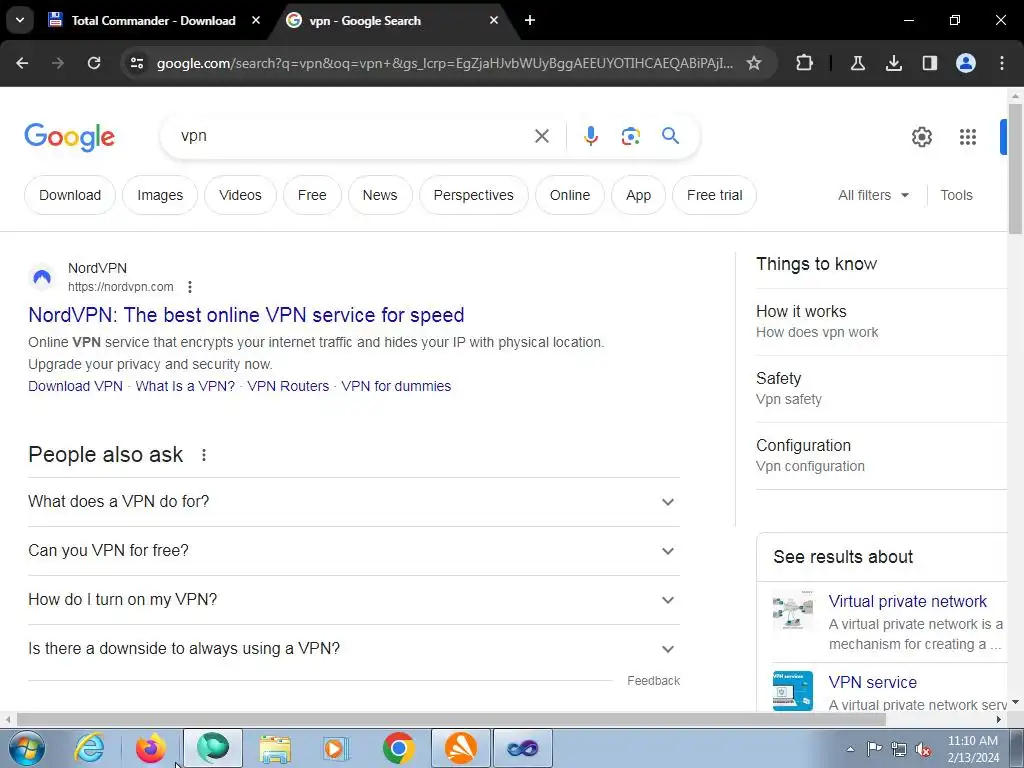Open tab search dropdown arrow
Screen dimensions: 1024x768
20,20
